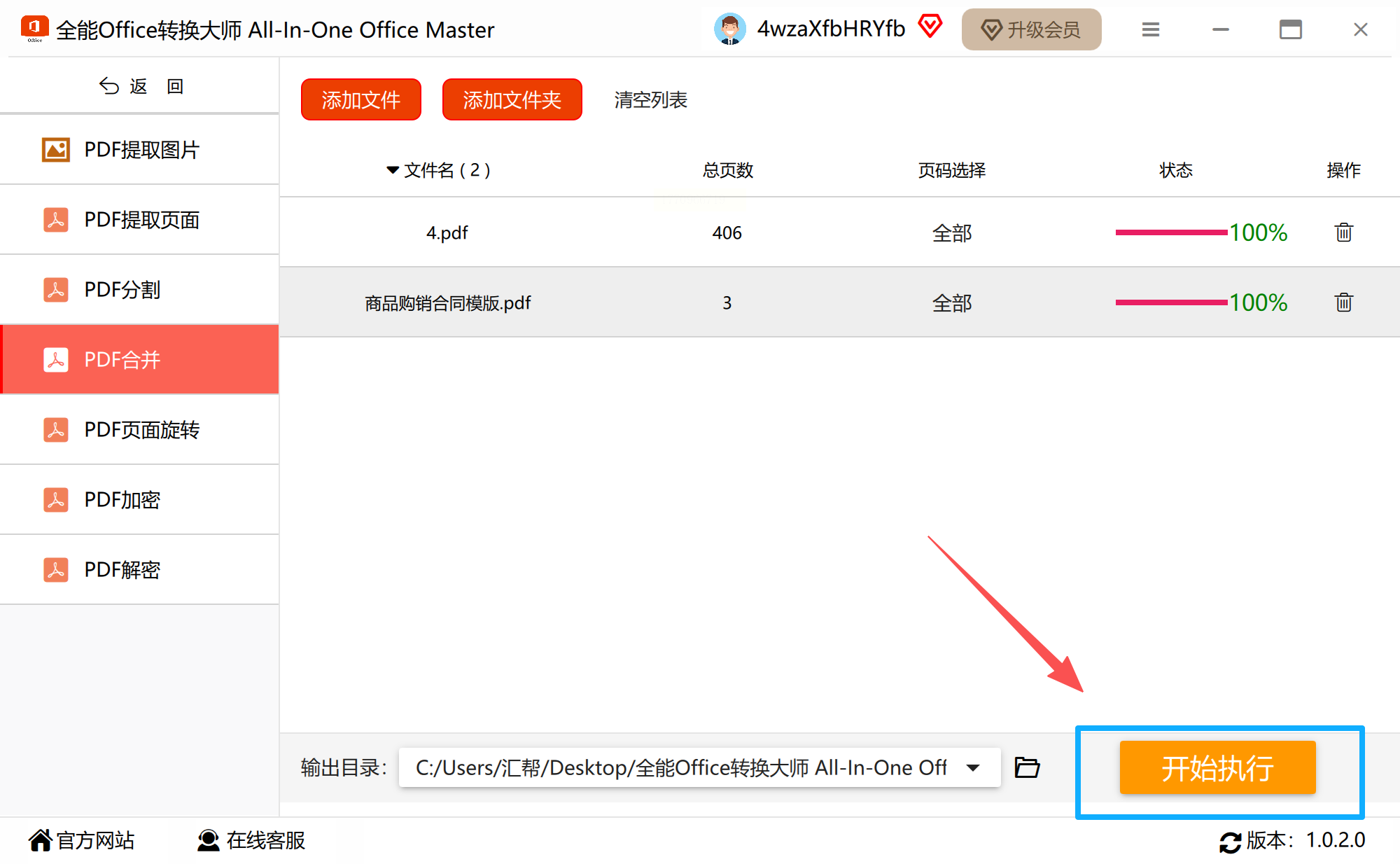The image size is (1400, 864).
Task: Delete 4.pdf using its trash icon
Action: (x=1343, y=232)
